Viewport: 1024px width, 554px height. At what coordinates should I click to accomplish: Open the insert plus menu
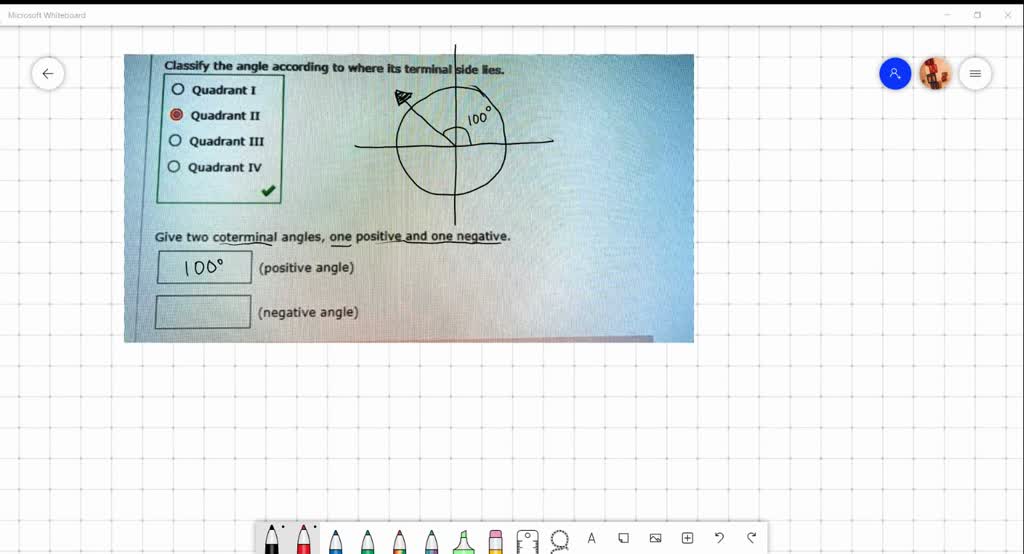click(688, 538)
